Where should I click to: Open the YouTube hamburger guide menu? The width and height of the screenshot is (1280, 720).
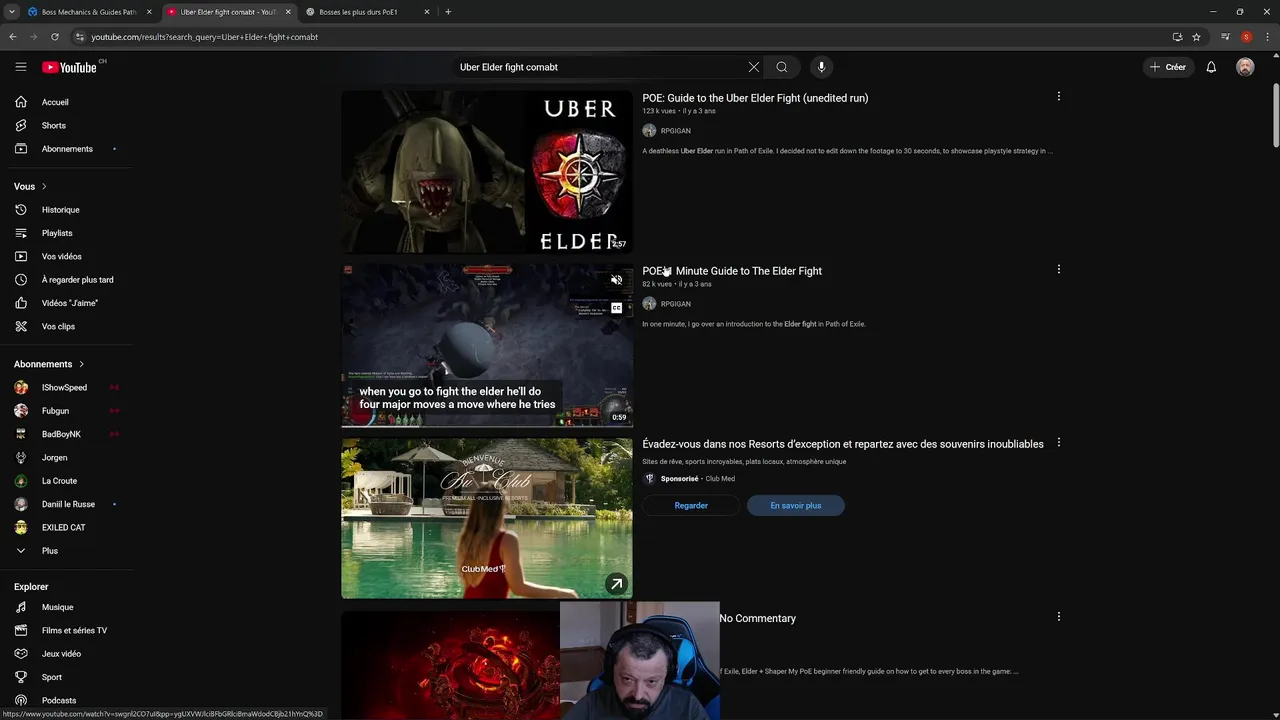[x=21, y=67]
